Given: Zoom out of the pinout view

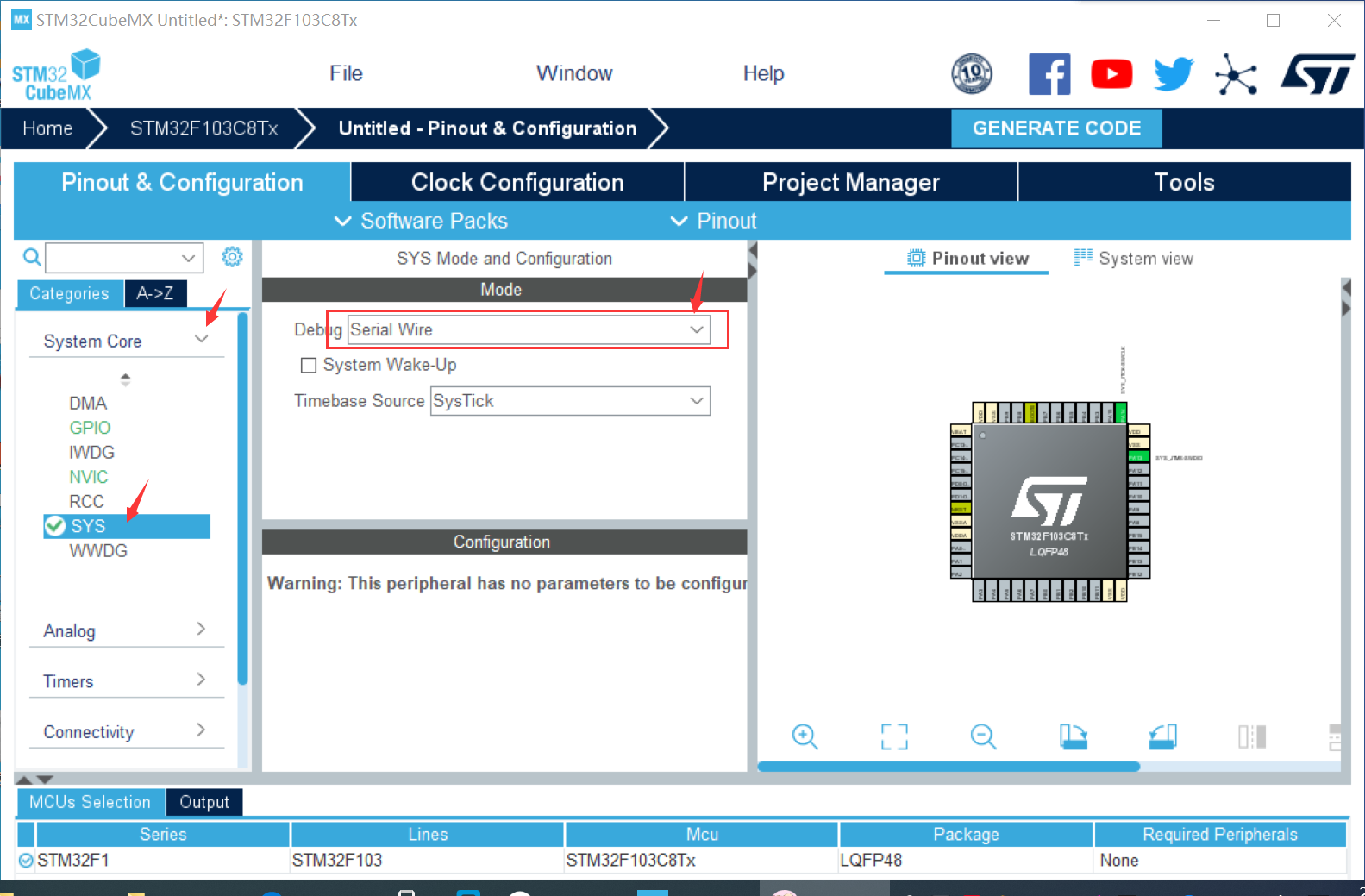Looking at the screenshot, I should tap(983, 736).
